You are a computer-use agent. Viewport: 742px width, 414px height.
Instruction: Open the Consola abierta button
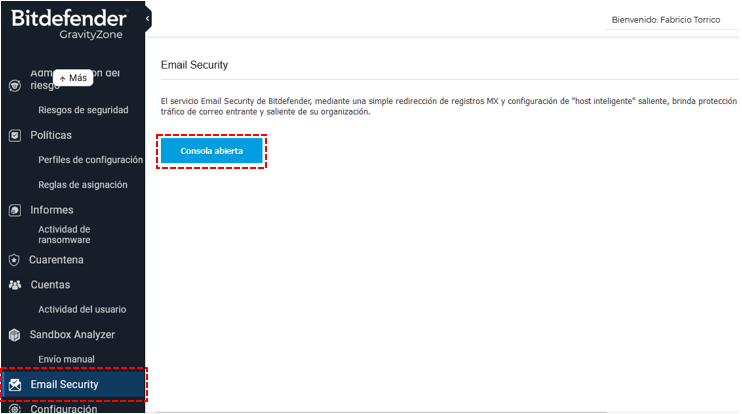tap(212, 151)
